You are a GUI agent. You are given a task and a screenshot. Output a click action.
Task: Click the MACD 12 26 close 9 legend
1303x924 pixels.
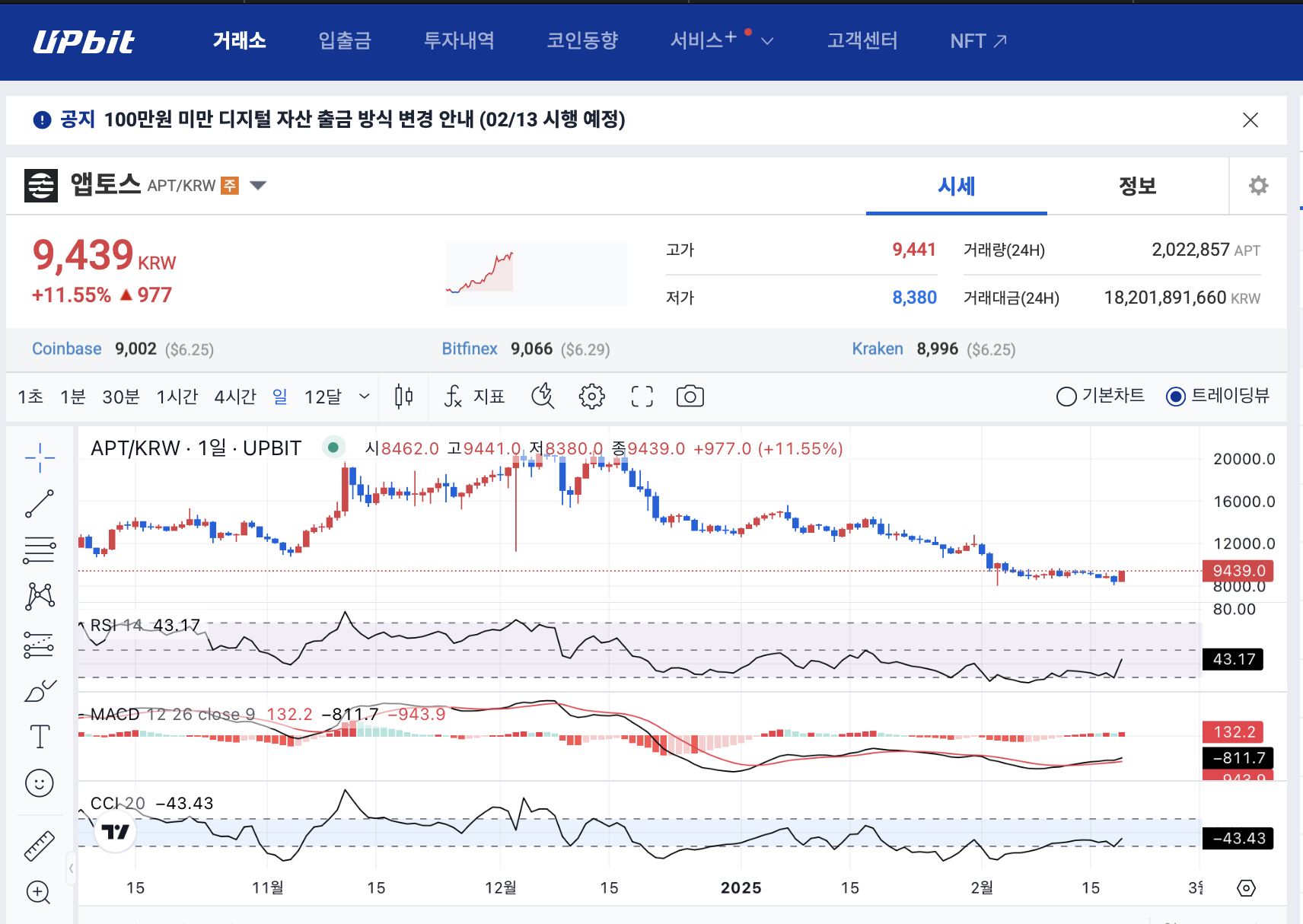(x=173, y=714)
